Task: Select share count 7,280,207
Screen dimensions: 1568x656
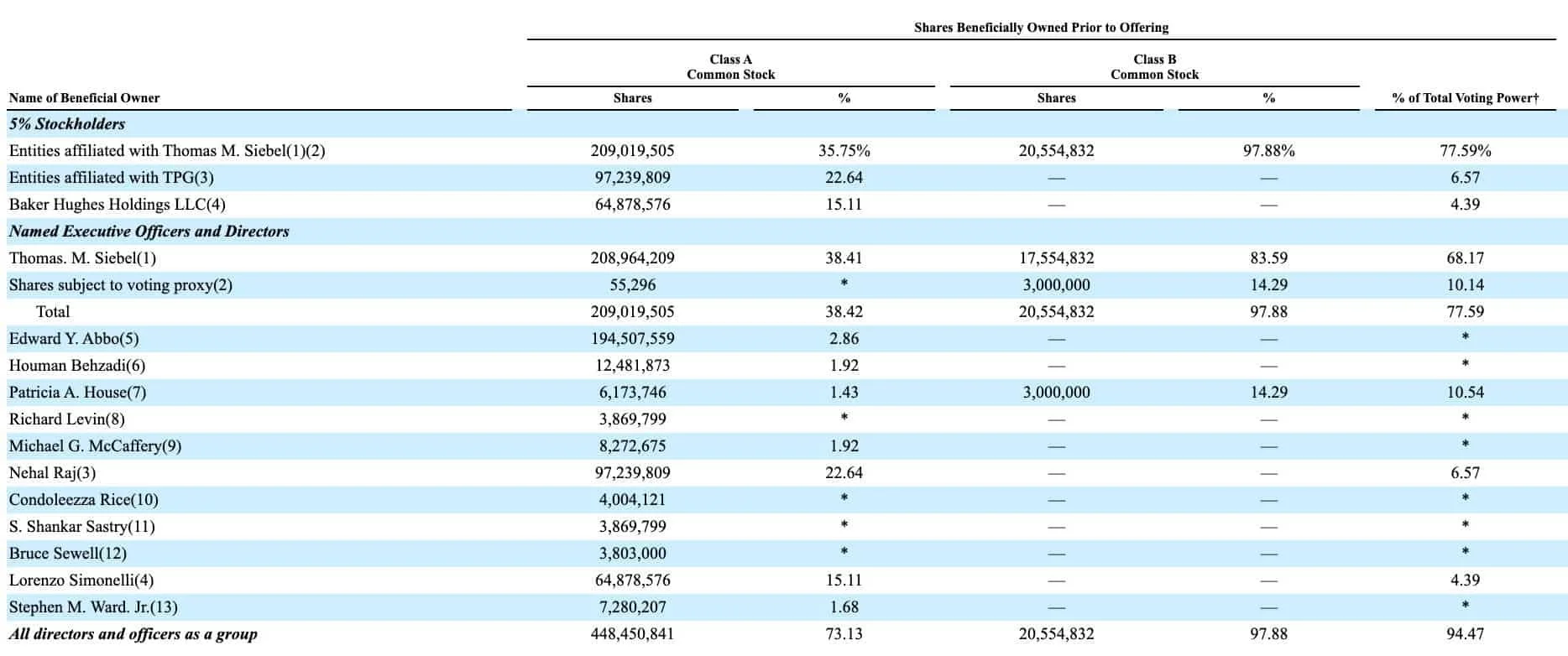Action: coord(633,607)
